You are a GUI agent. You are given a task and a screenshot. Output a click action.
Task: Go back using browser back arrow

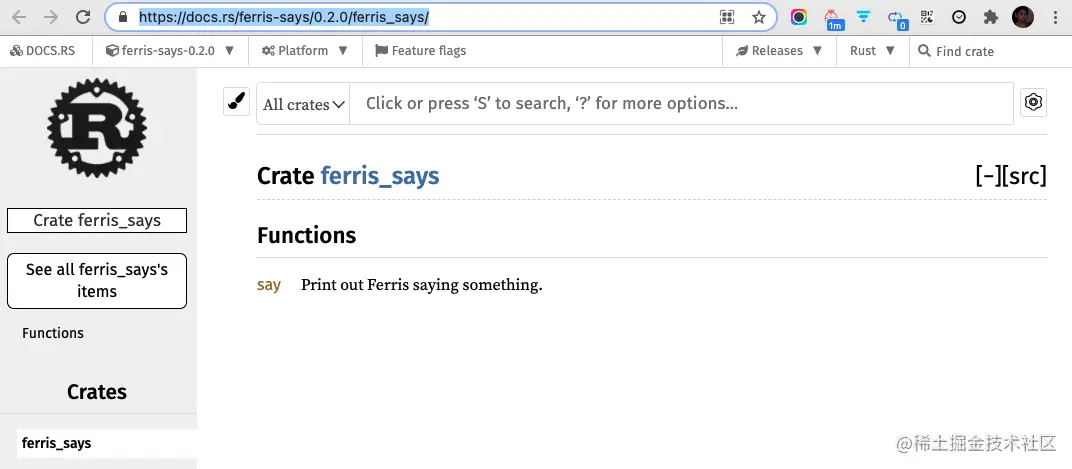click(20, 17)
